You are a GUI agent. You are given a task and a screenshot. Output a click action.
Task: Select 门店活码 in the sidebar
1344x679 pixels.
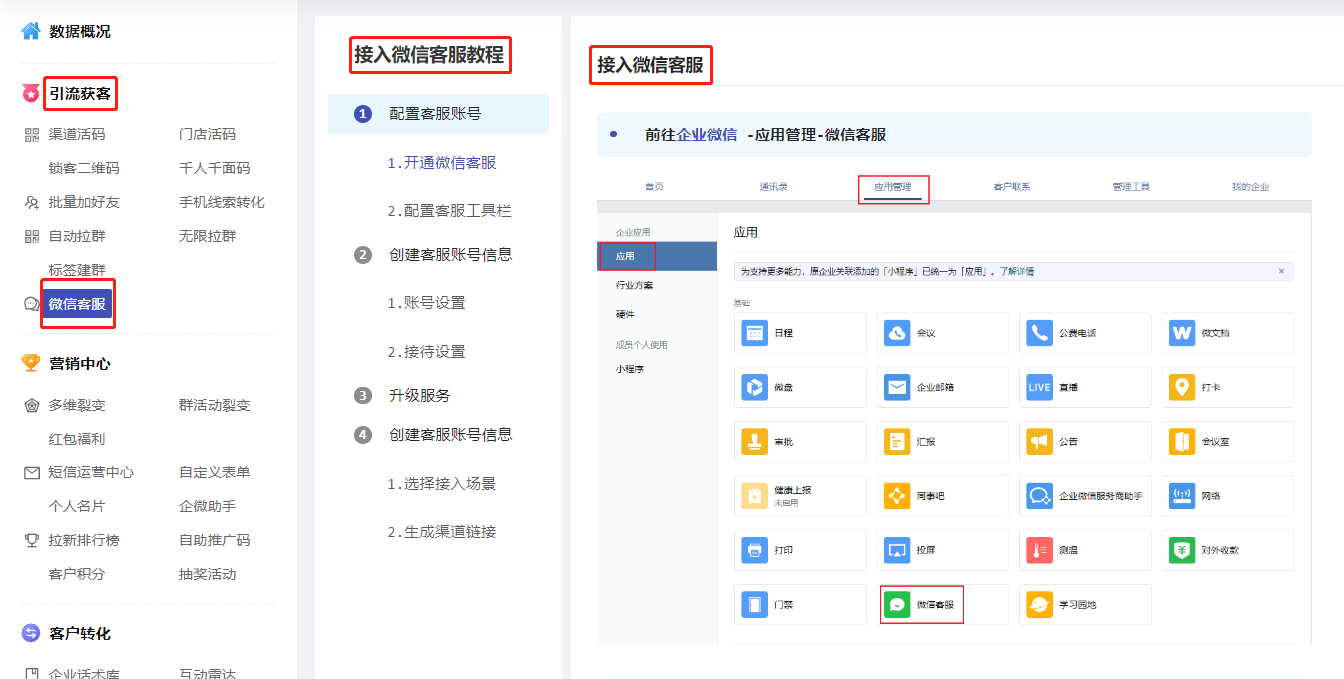coord(207,134)
